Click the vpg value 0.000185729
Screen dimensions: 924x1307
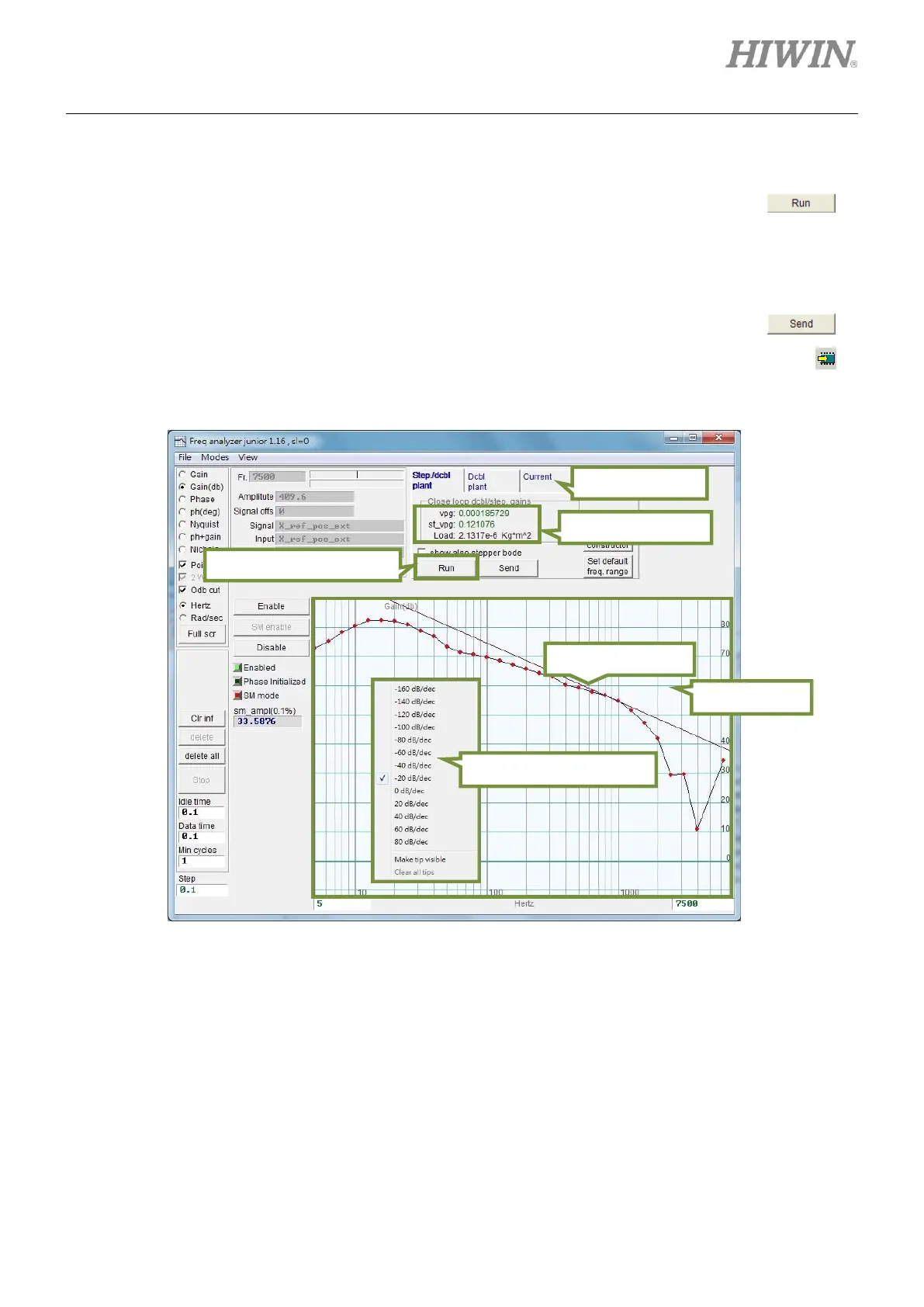pyautogui.click(x=484, y=513)
